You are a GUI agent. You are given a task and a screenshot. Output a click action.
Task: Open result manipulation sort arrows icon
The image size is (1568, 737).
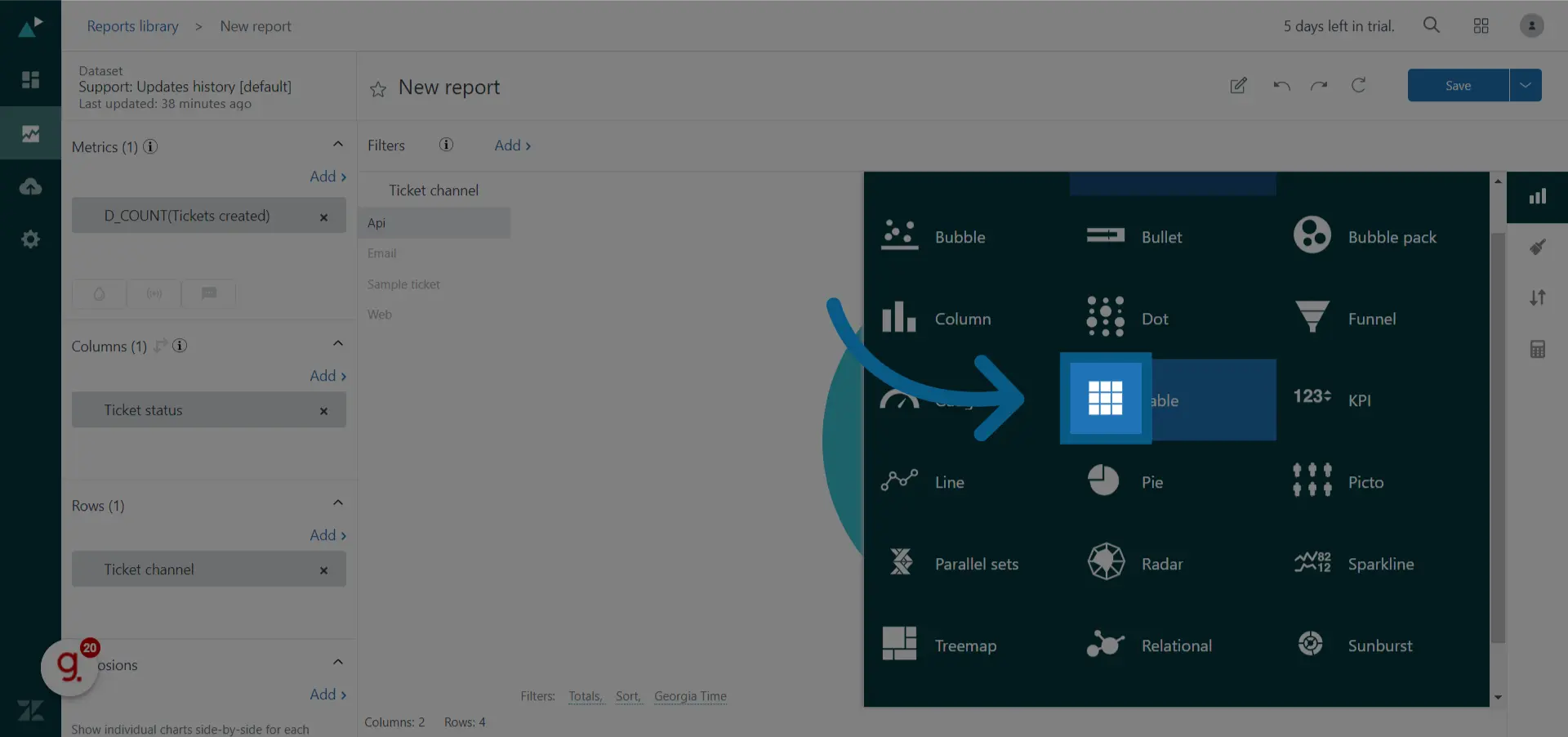[x=1538, y=297]
